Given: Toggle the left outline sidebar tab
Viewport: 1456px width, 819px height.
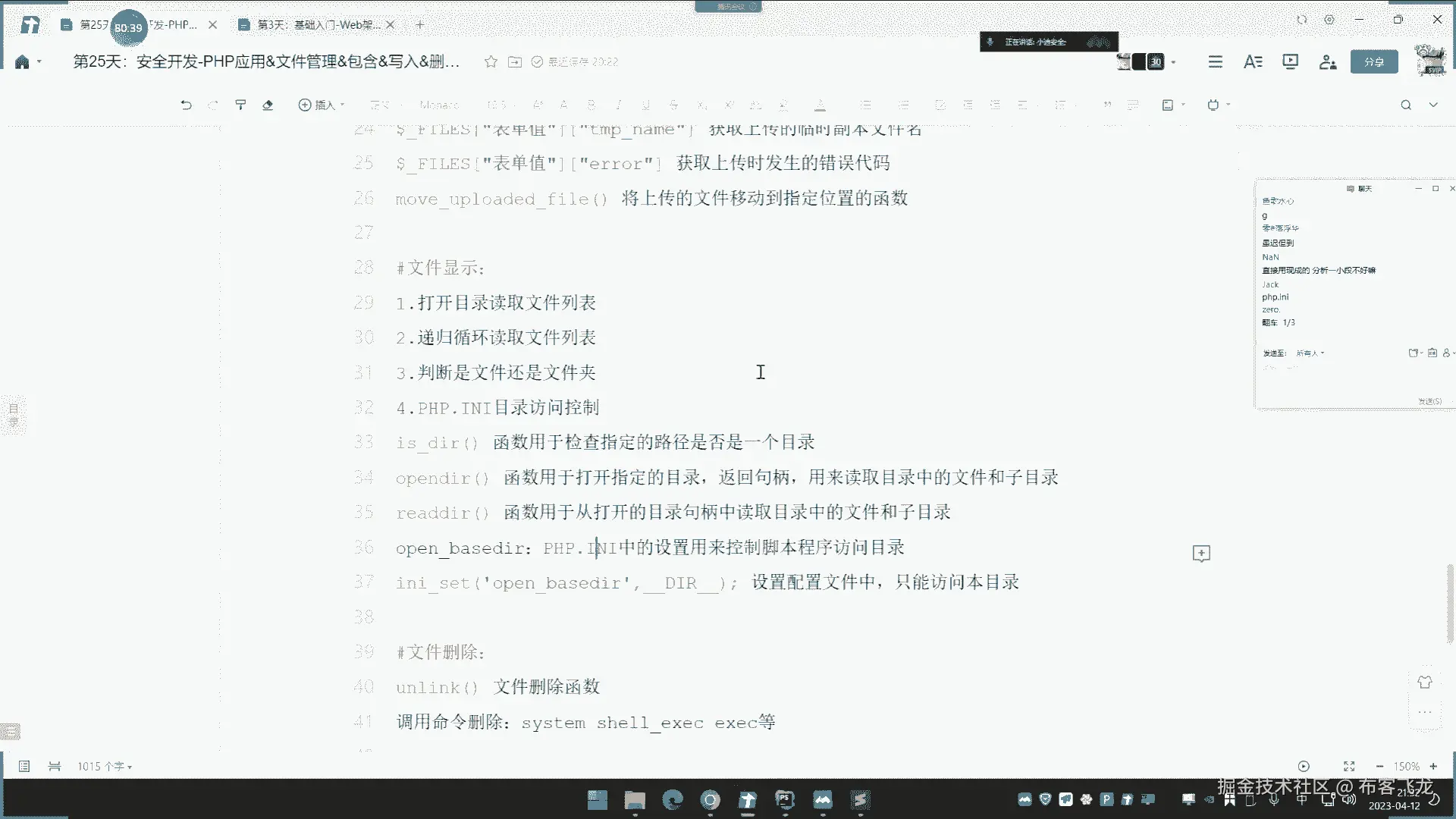Looking at the screenshot, I should [x=13, y=415].
